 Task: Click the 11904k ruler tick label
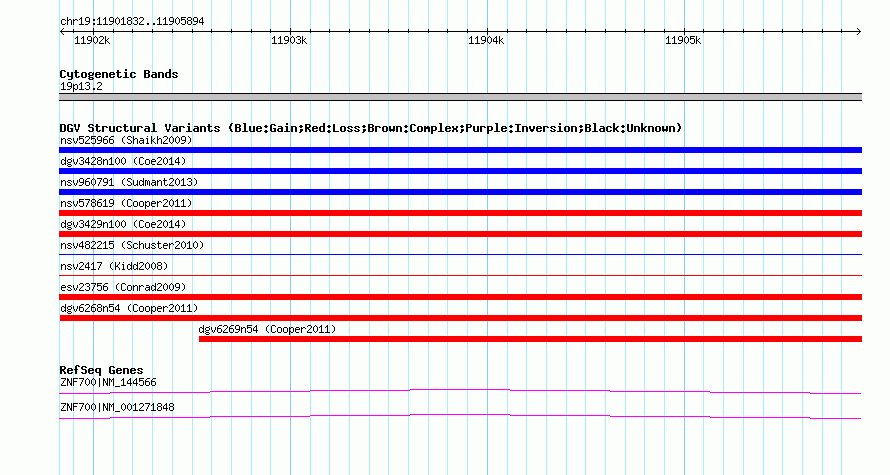pos(486,40)
